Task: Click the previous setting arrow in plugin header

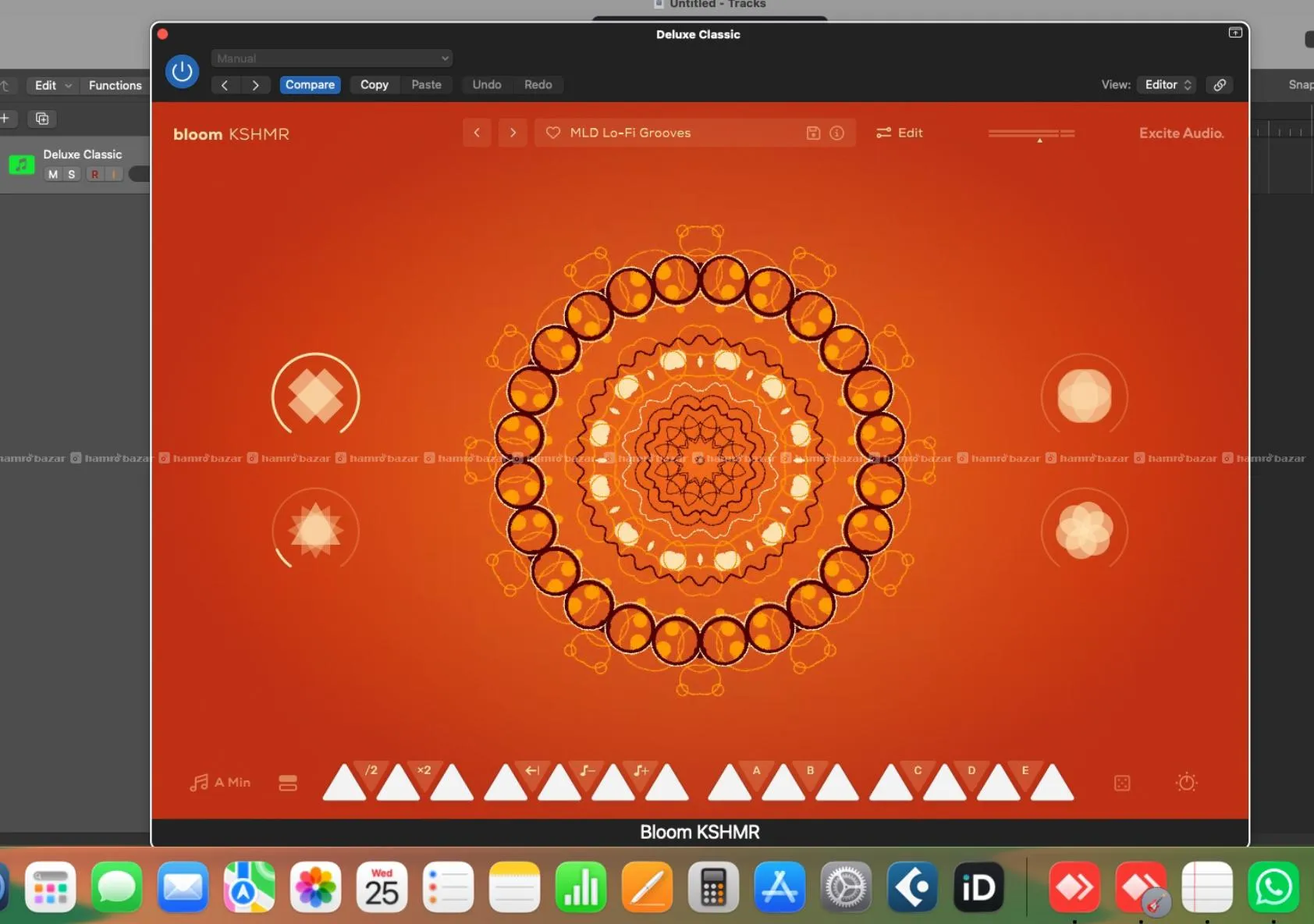Action: [225, 85]
